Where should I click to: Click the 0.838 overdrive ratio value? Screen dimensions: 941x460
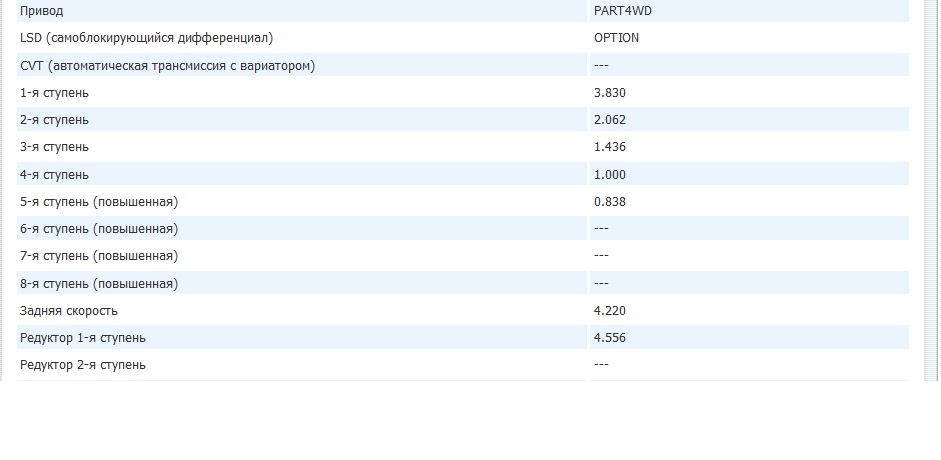tap(609, 202)
